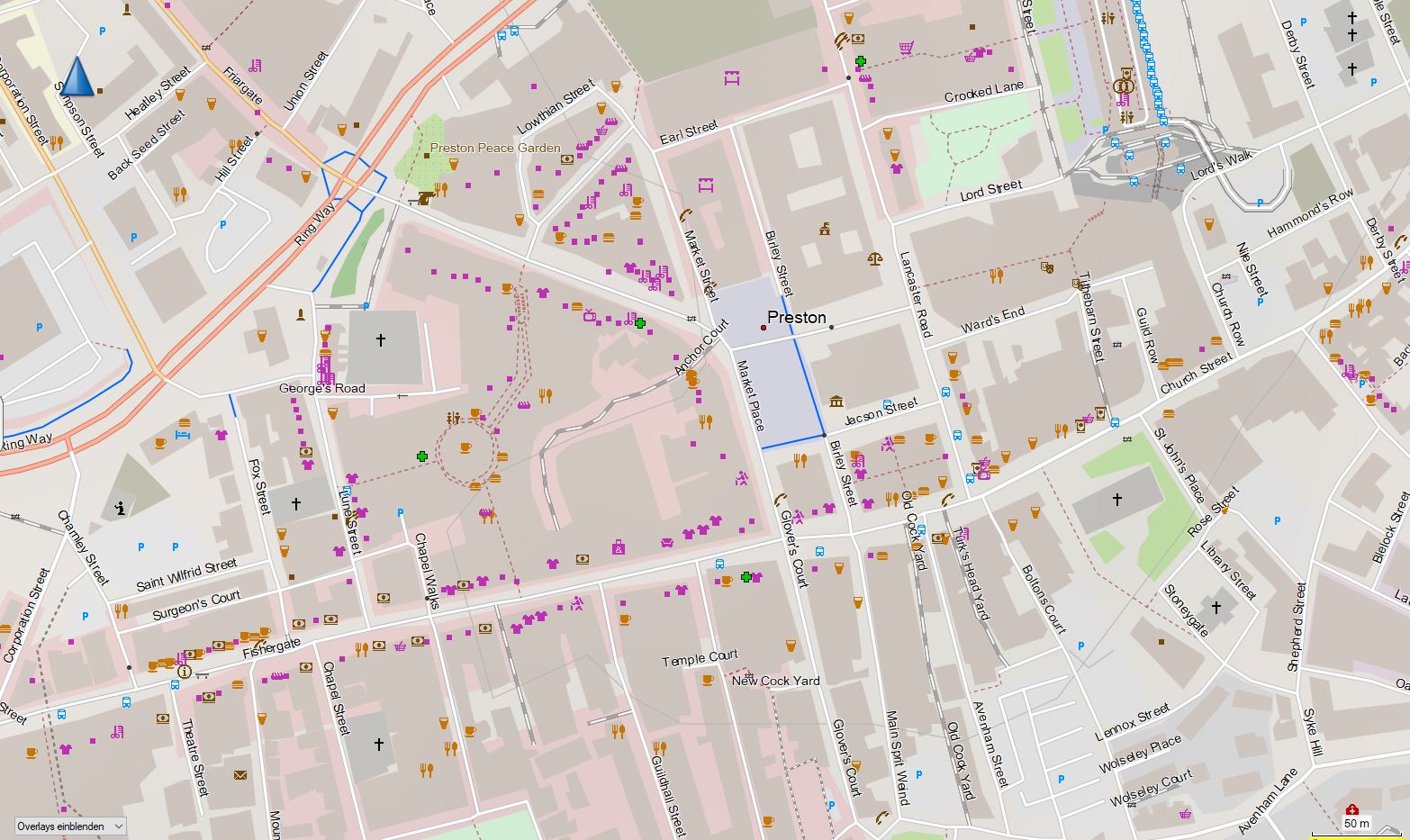This screenshot has width=1410, height=840.
Task: Click the 50 m scale bar
Action: point(1356,829)
